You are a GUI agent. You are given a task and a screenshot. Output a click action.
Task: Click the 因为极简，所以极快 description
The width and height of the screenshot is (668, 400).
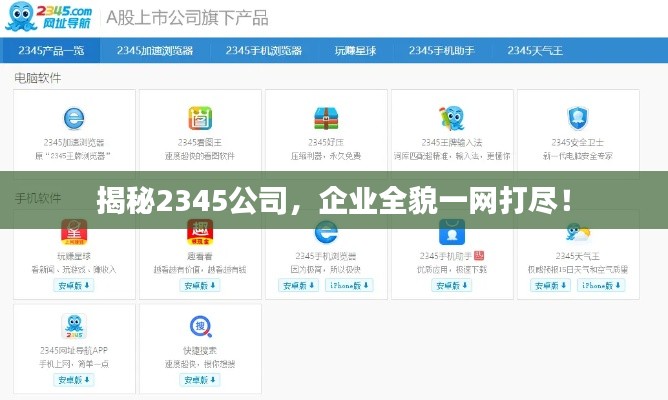[326, 270]
